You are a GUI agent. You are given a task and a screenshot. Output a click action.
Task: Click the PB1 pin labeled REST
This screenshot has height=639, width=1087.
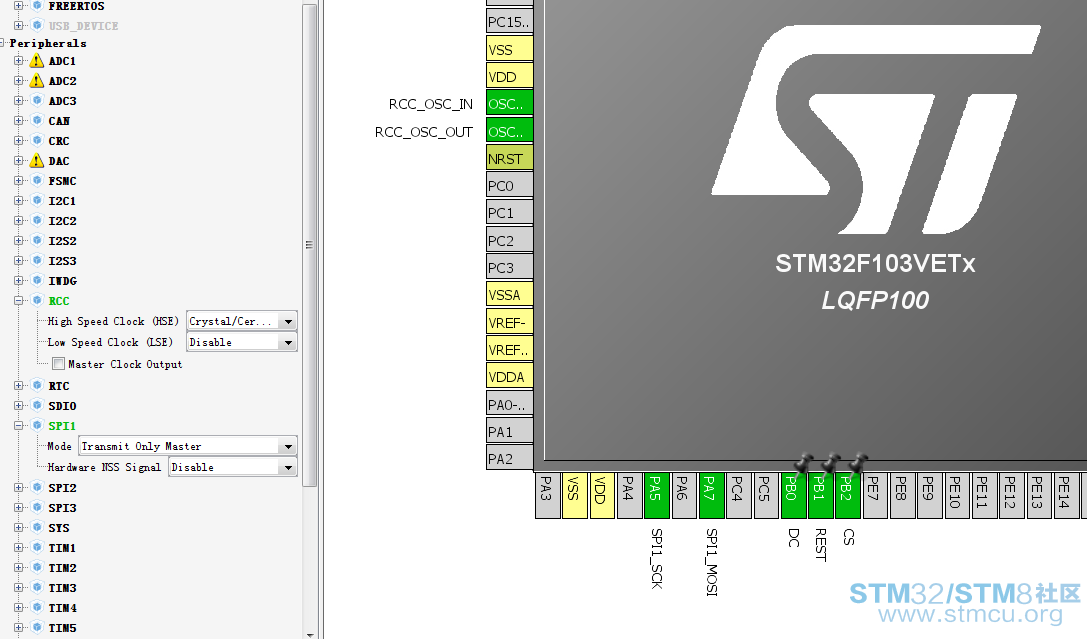pyautogui.click(x=821, y=495)
